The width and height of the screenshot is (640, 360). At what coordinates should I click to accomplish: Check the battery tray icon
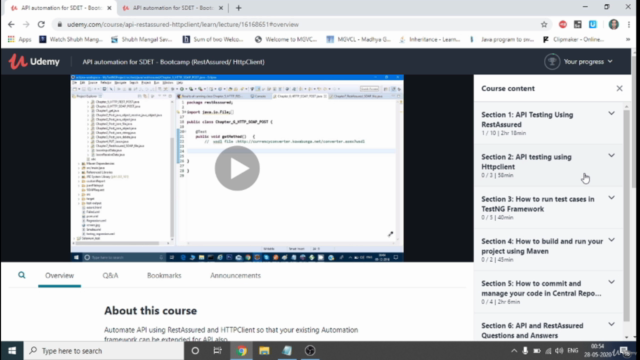(x=537, y=351)
